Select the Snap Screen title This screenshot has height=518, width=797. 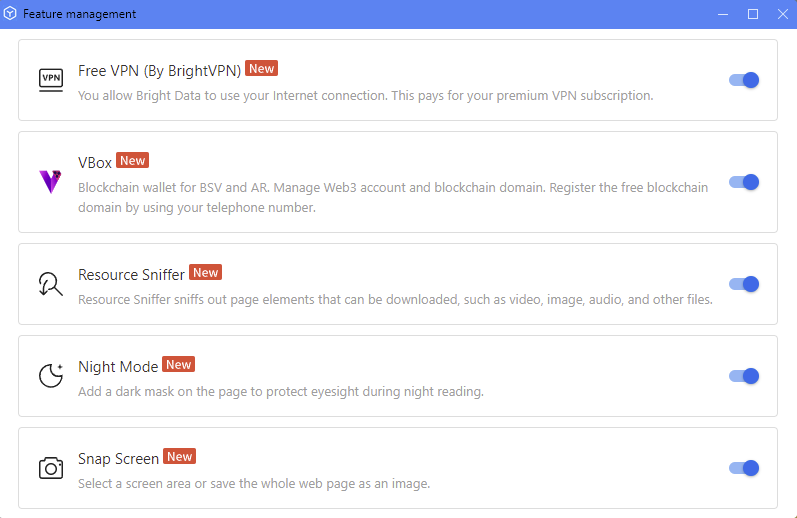[x=118, y=459]
